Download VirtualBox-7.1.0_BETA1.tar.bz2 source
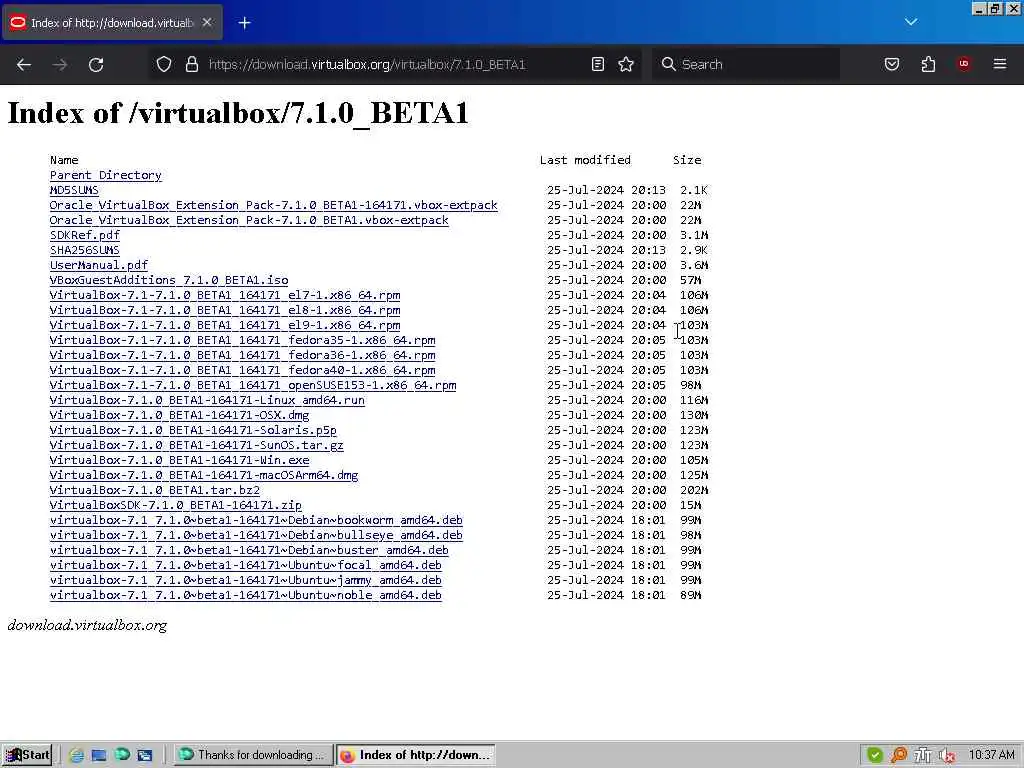Viewport: 1024px width, 768px height. (155, 490)
